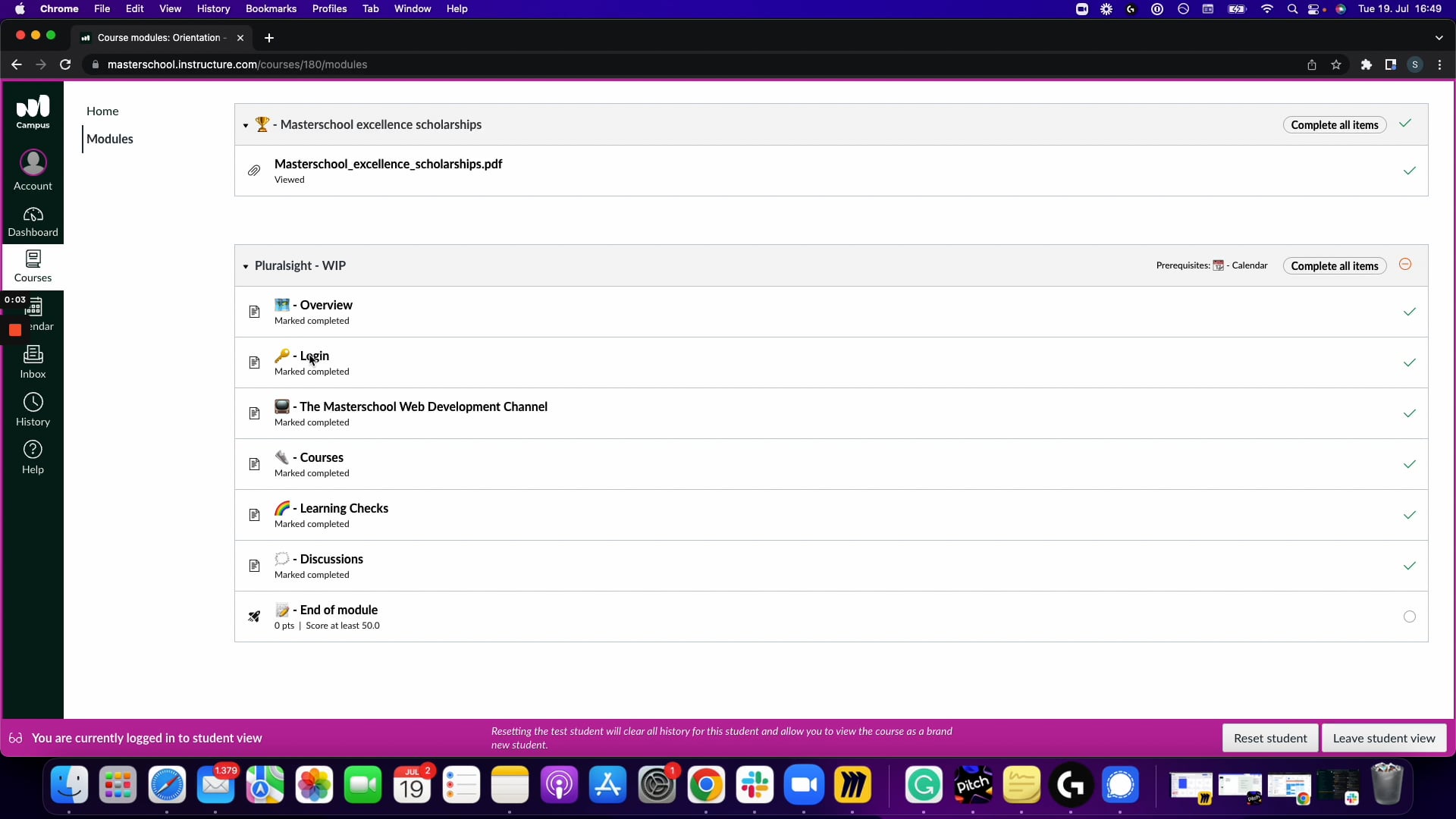Collapse the Pluralsight - WIP module
1456x819 pixels.
[x=246, y=267]
